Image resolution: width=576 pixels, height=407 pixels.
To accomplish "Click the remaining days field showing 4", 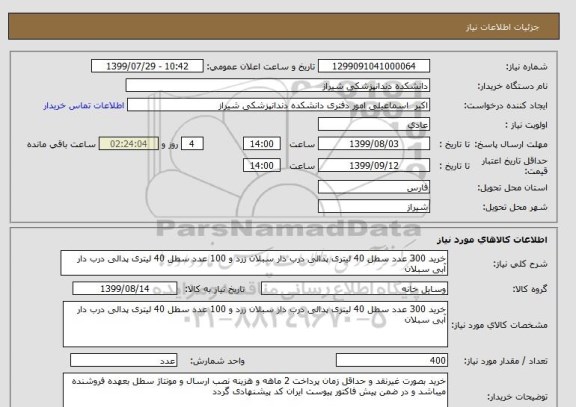I will click(192, 144).
